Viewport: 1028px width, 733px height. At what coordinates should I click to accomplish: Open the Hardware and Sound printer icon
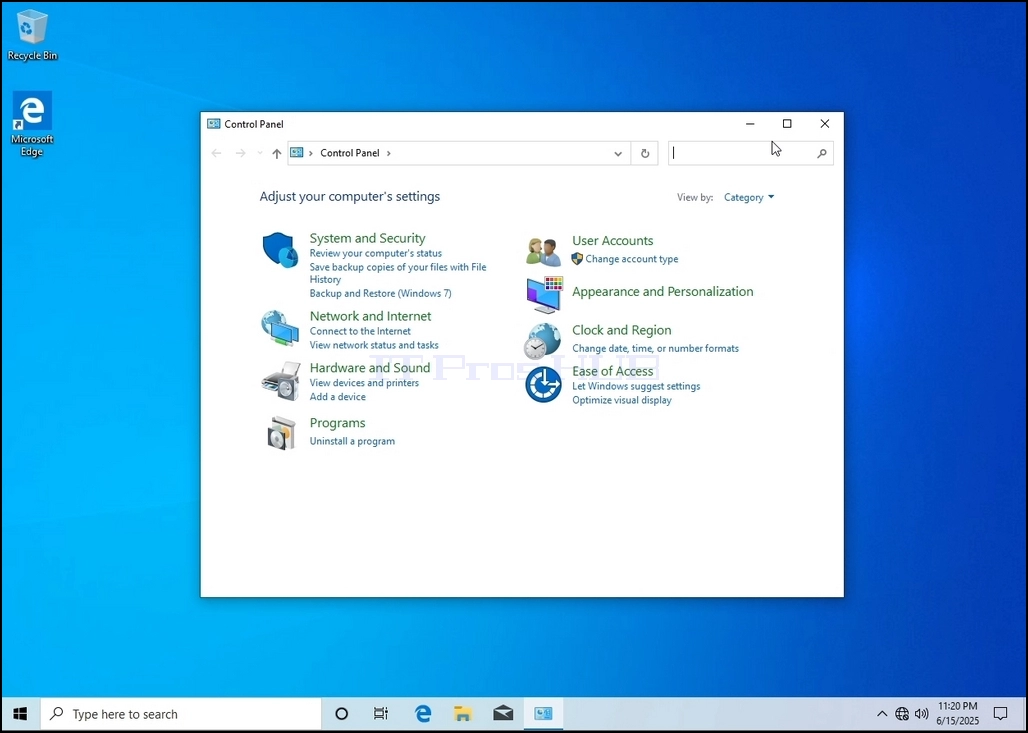coord(281,381)
